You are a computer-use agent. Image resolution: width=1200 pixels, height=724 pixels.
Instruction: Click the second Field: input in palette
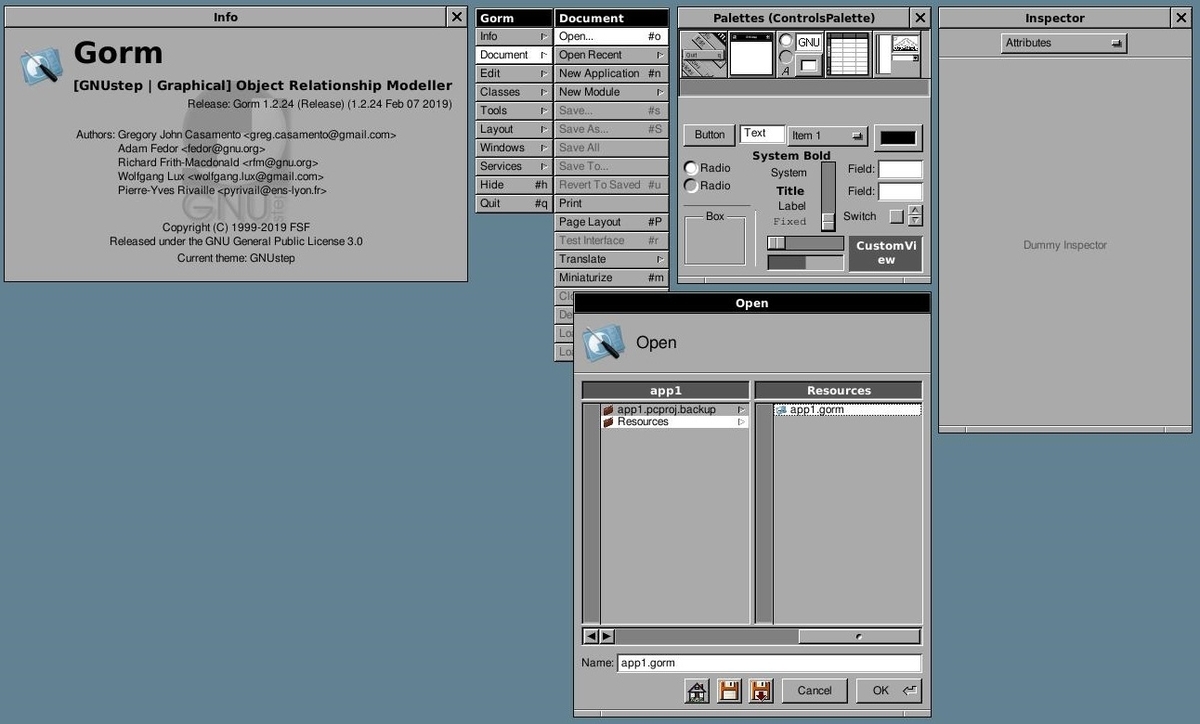click(900, 191)
